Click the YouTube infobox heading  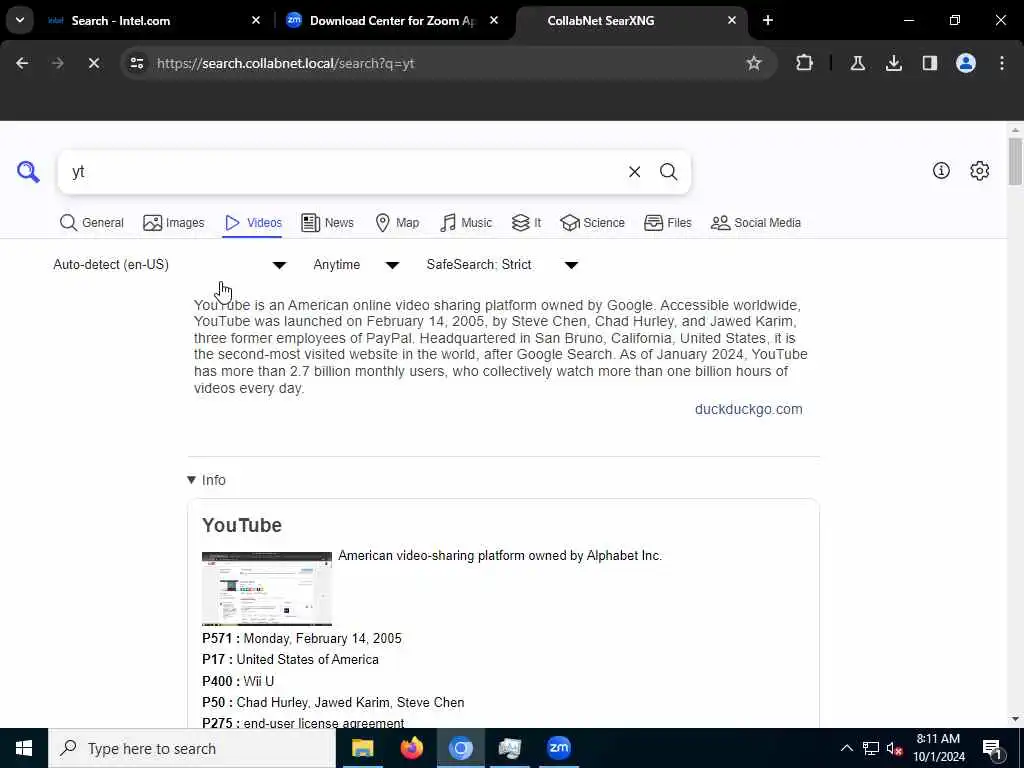(242, 525)
